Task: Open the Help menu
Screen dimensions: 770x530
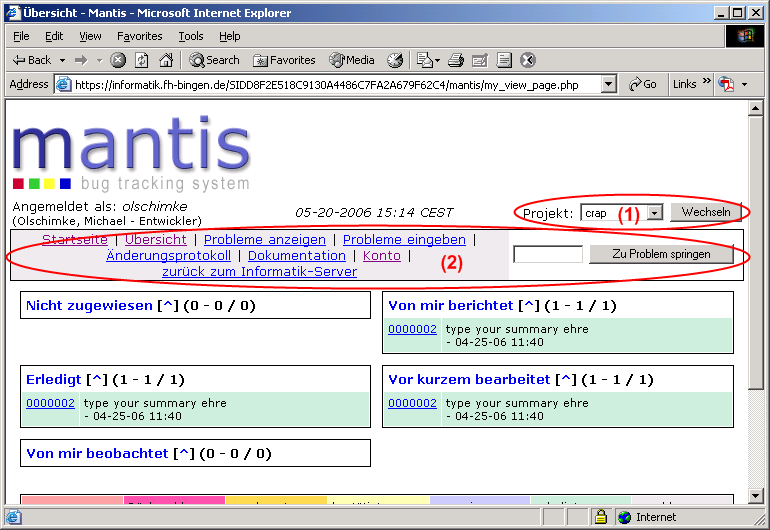Action: pos(229,36)
